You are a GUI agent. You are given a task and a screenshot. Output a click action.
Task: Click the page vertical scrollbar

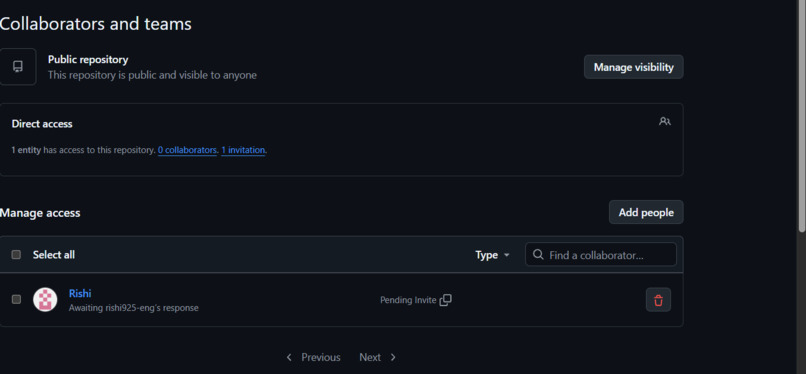pos(801,116)
